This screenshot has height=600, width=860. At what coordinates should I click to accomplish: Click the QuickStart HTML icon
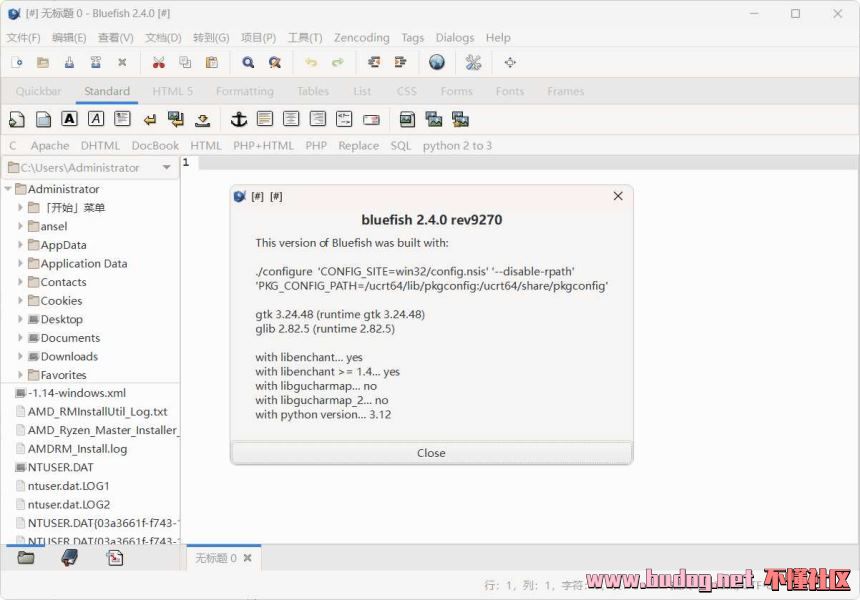click(x=16, y=119)
